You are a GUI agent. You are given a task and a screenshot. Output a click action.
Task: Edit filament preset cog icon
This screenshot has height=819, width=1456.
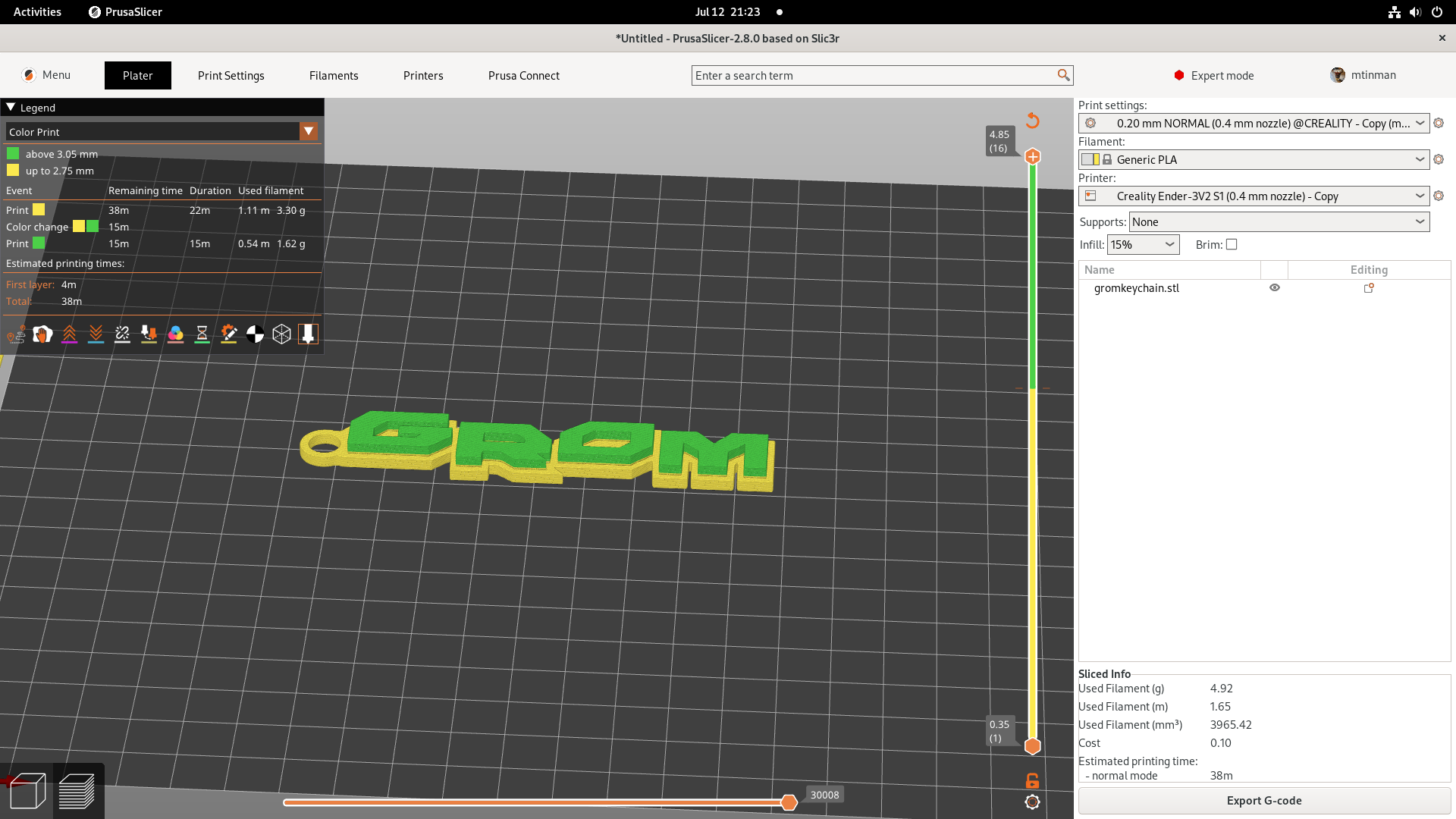[1439, 160]
